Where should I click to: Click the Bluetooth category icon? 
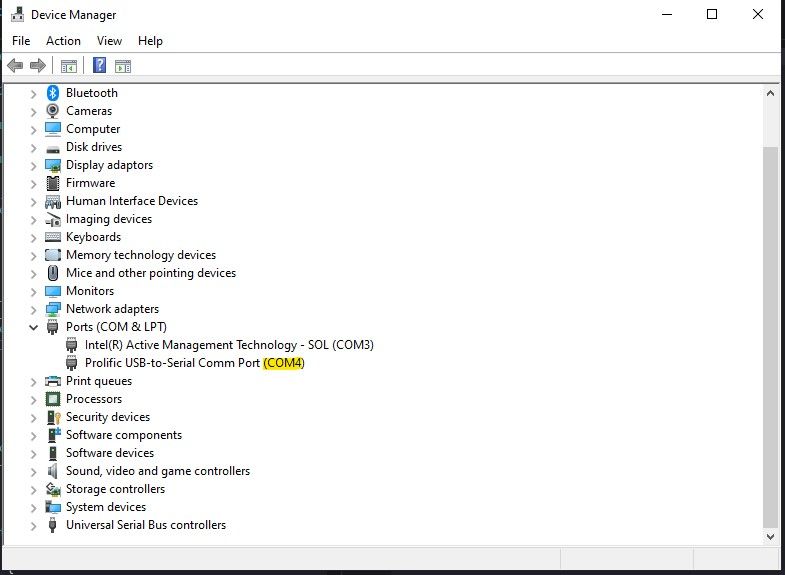[53, 93]
